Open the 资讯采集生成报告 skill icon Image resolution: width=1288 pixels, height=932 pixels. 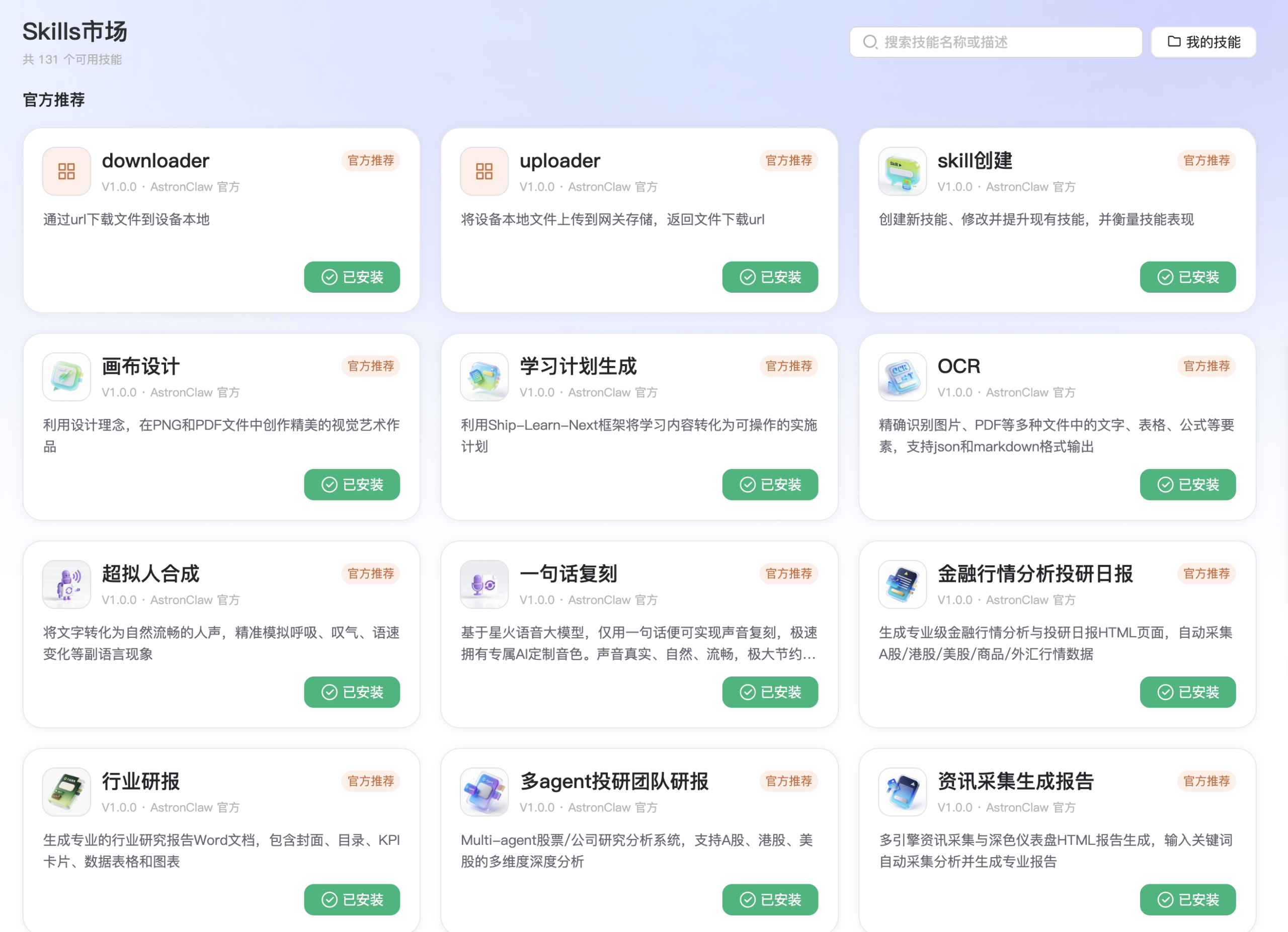click(x=902, y=792)
